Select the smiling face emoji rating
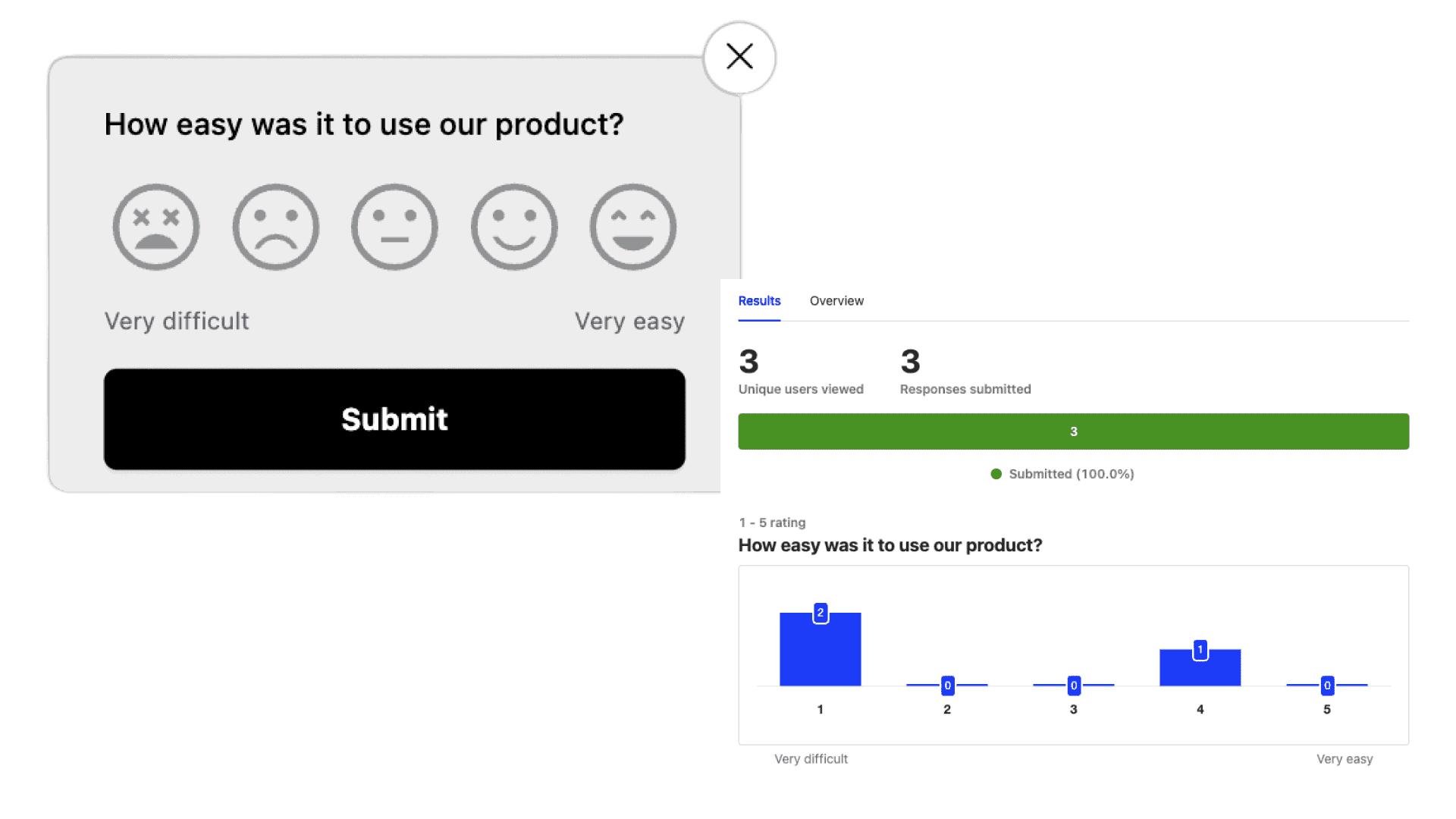Image resolution: width=1456 pixels, height=819 pixels. click(514, 227)
